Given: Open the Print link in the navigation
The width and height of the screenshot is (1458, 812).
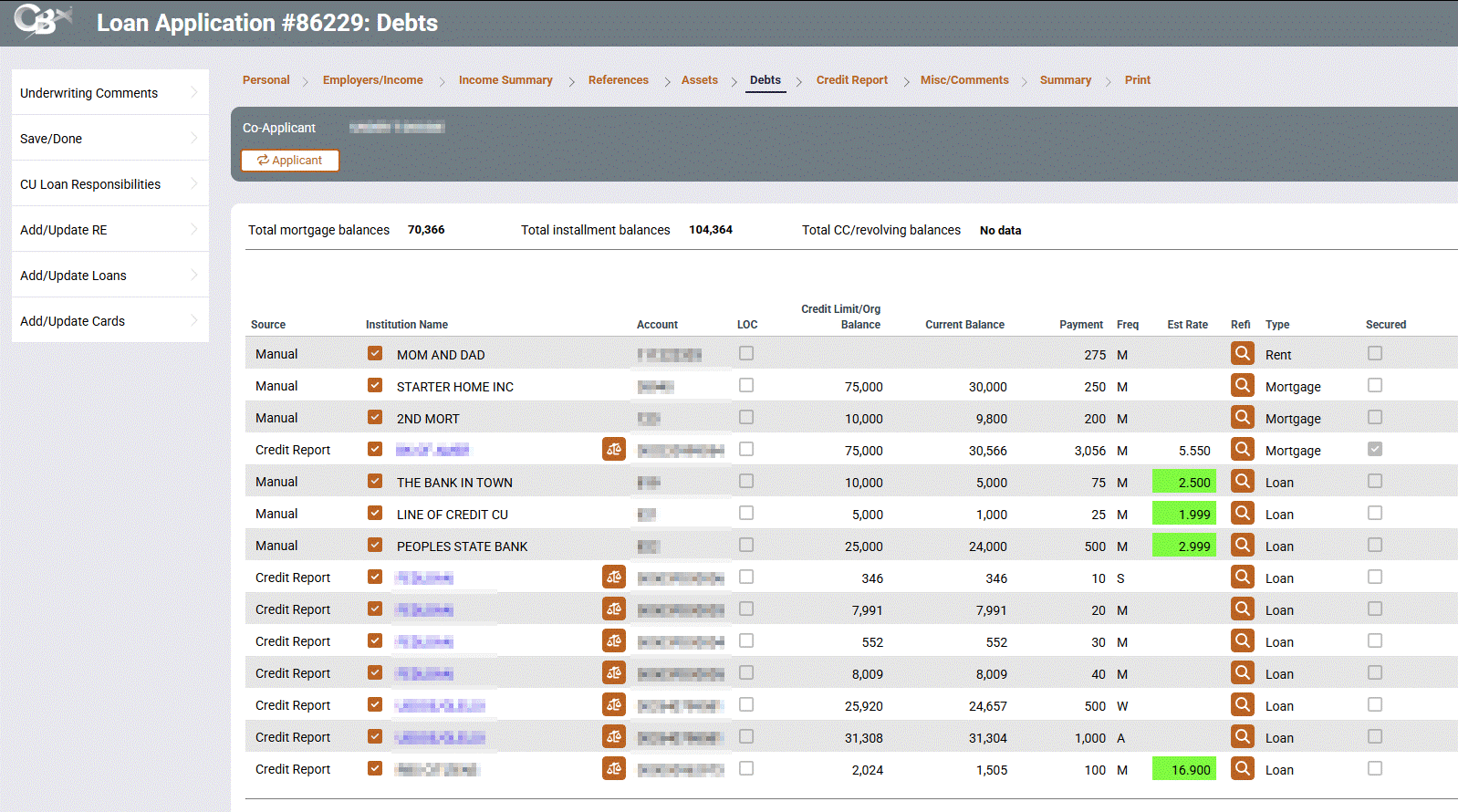Looking at the screenshot, I should tap(1137, 80).
